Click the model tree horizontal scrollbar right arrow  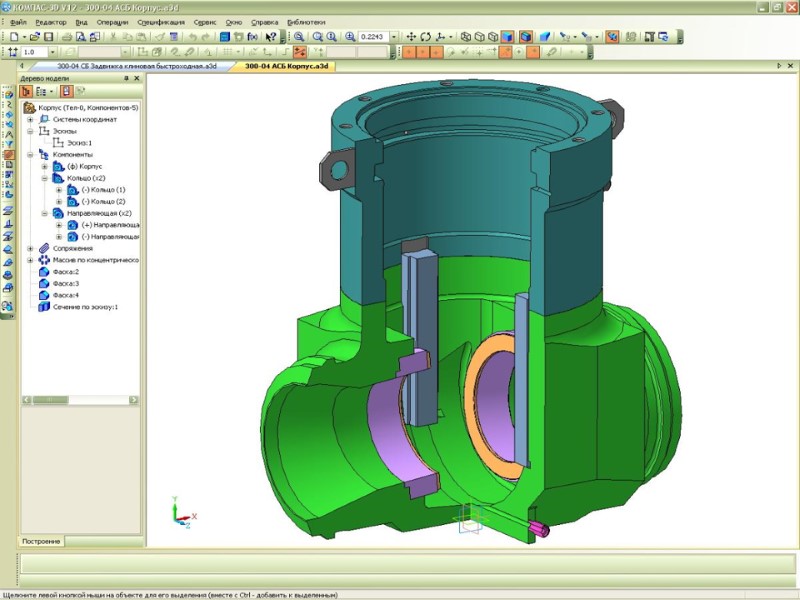pyautogui.click(x=134, y=400)
